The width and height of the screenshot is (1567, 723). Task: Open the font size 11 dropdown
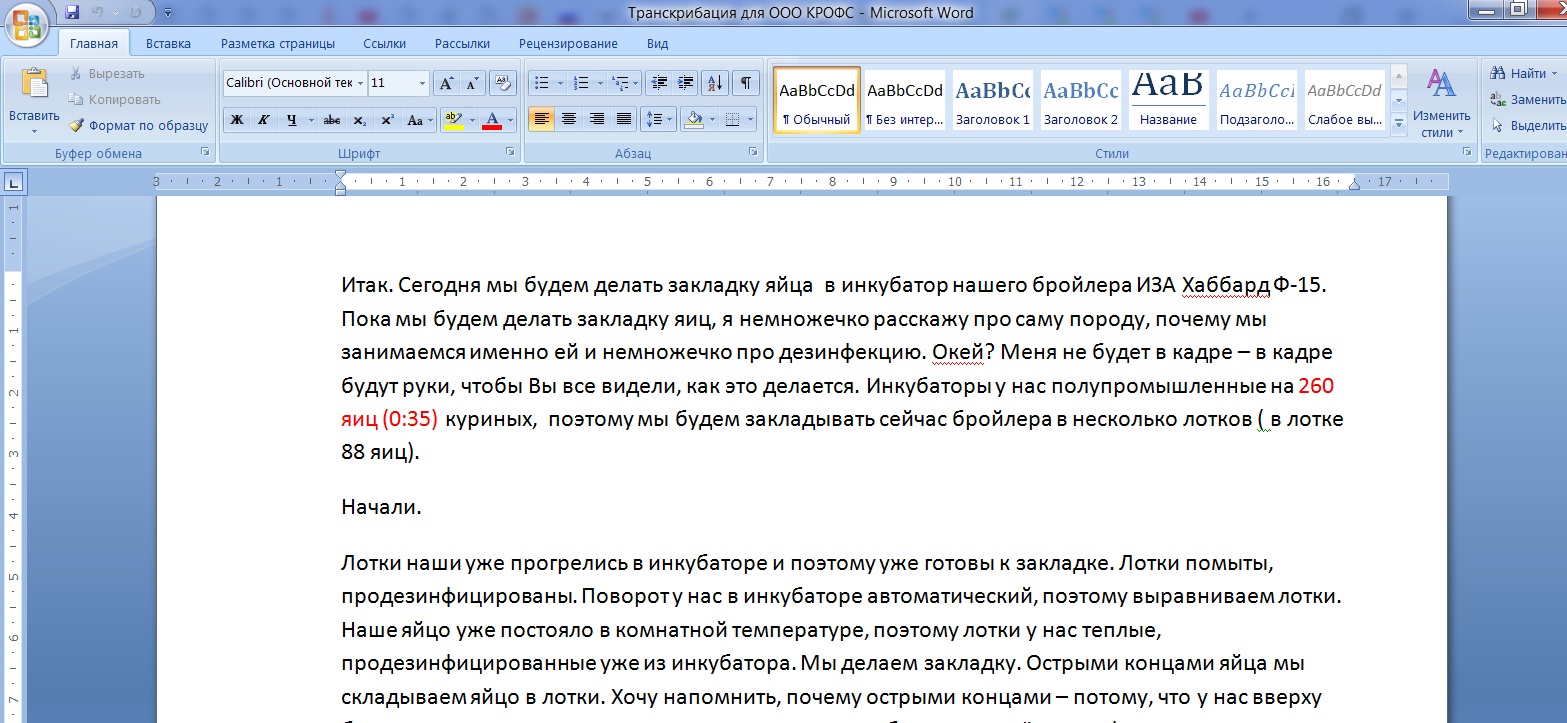click(422, 83)
